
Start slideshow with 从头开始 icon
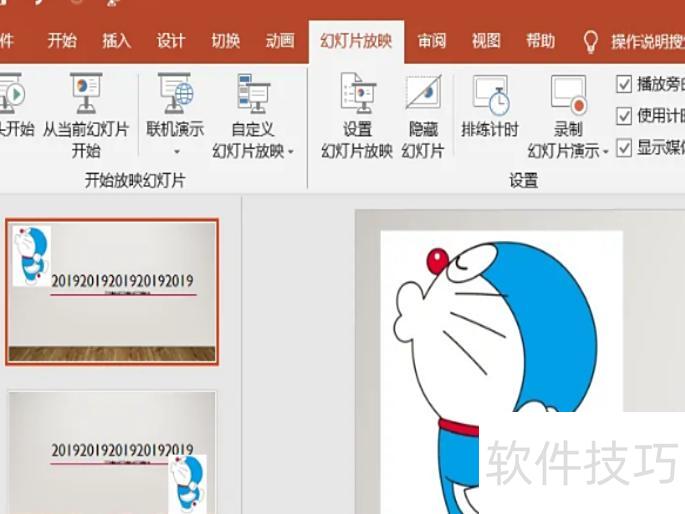coord(12,93)
